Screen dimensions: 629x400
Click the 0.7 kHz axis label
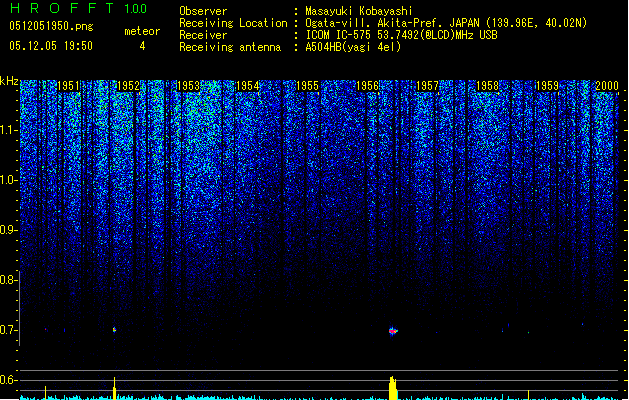click(x=9, y=330)
